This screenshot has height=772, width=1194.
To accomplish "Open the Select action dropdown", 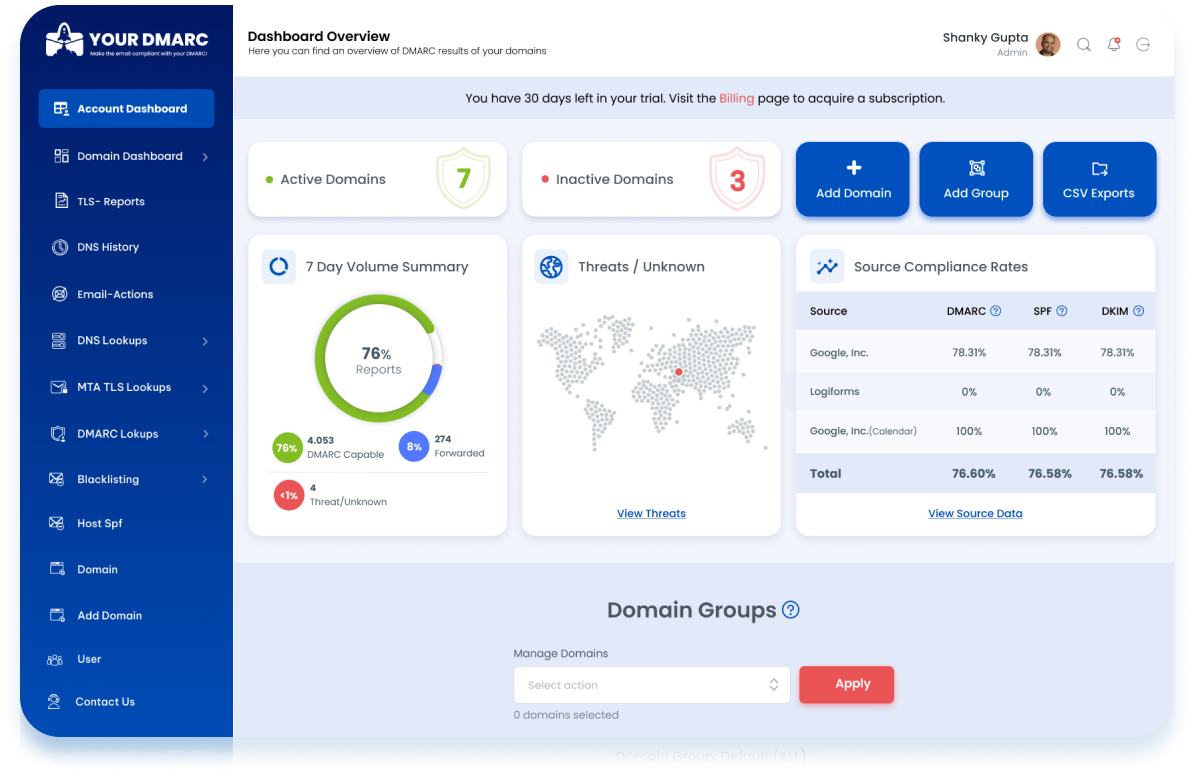I will coord(651,685).
